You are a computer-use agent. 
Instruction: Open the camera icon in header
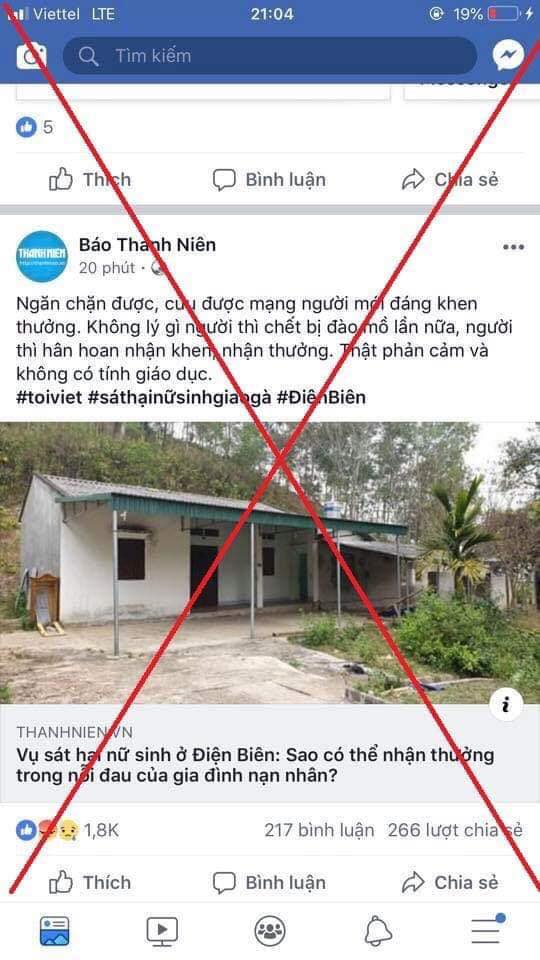[31, 56]
